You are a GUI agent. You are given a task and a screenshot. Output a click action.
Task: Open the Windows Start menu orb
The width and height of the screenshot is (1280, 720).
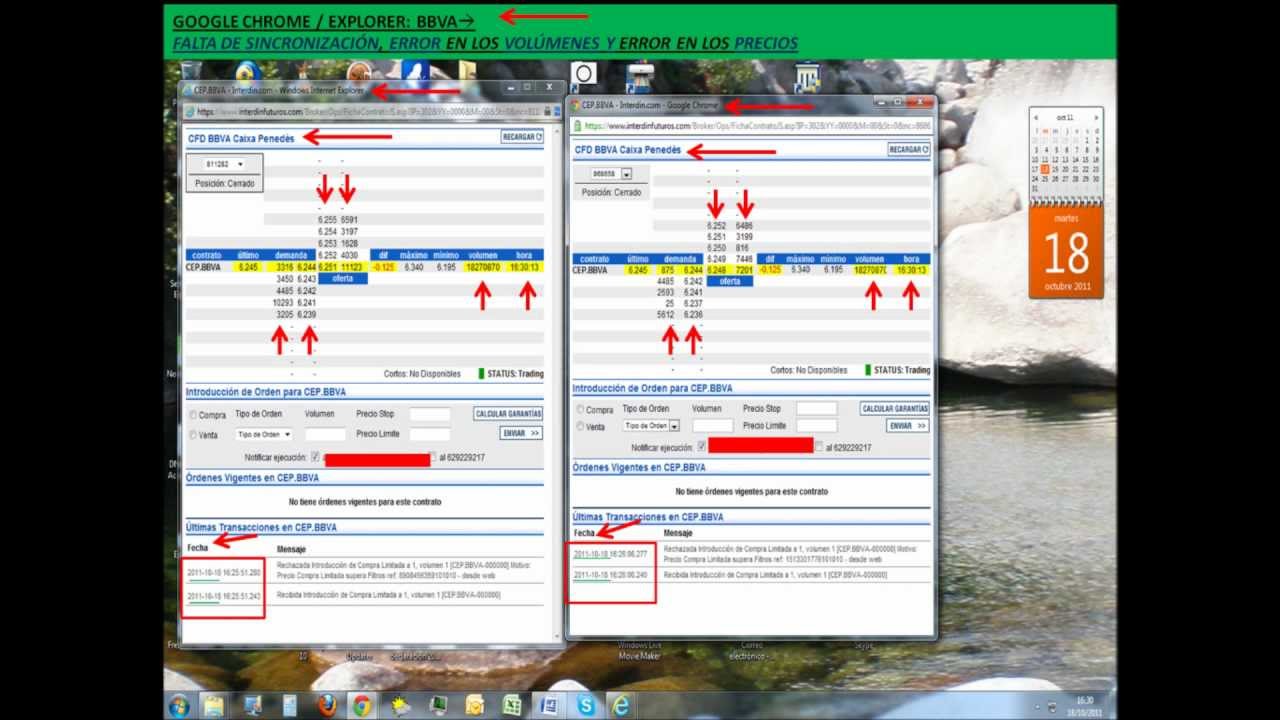[x=179, y=705]
